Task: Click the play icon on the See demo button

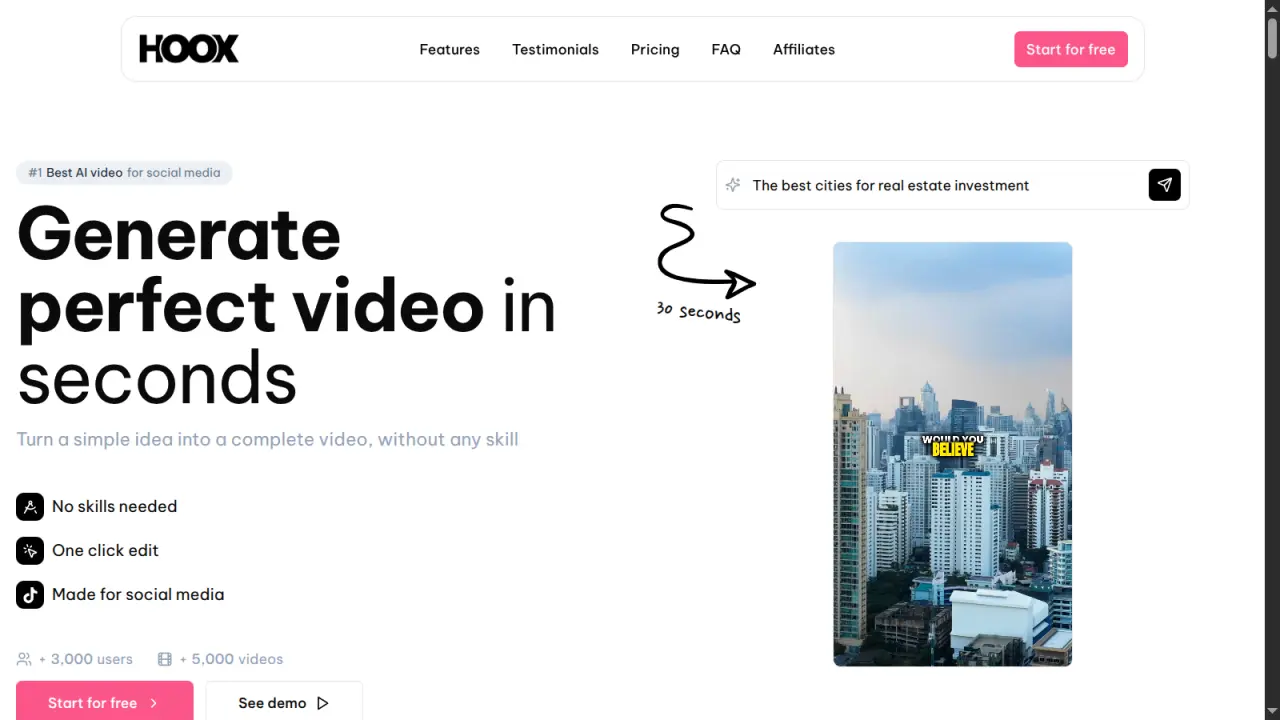Action: 322,703
